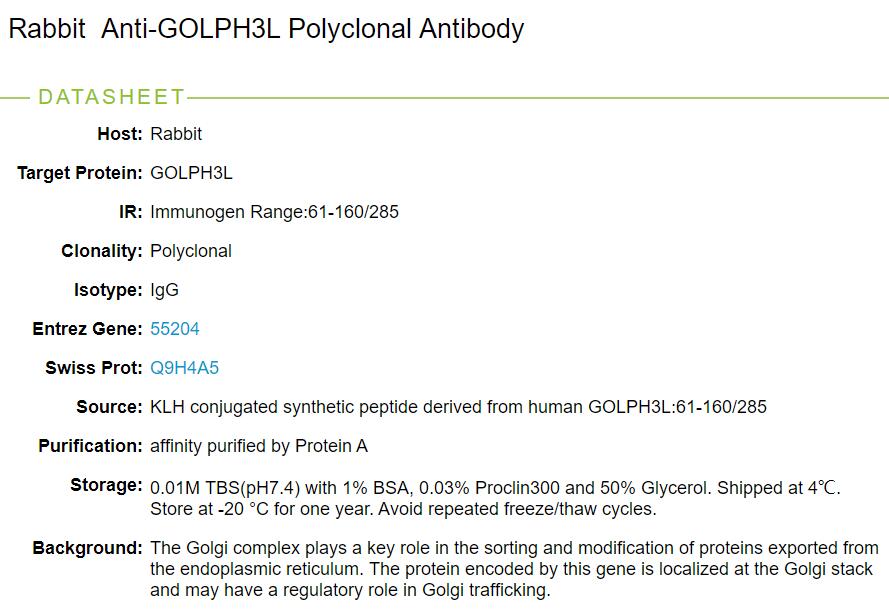Click the DATASHEET section heading
889x613 pixels.
pyautogui.click(x=111, y=97)
